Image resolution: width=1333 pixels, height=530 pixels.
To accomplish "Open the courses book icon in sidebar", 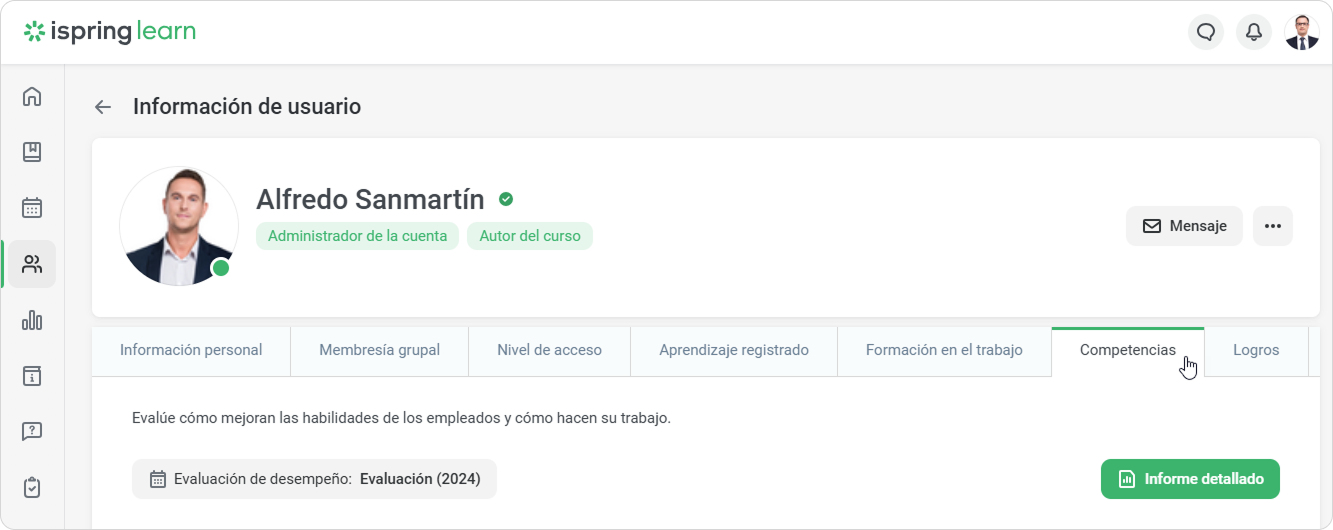I will 32,152.
